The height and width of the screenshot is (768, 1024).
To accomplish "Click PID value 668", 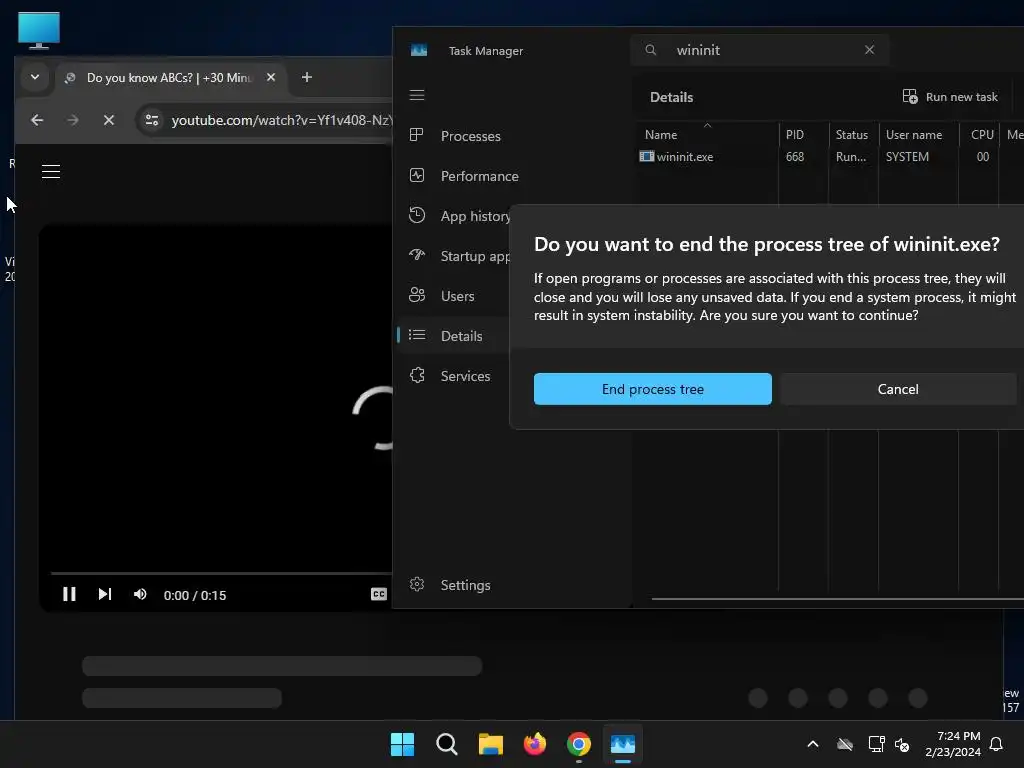I will (x=795, y=157).
